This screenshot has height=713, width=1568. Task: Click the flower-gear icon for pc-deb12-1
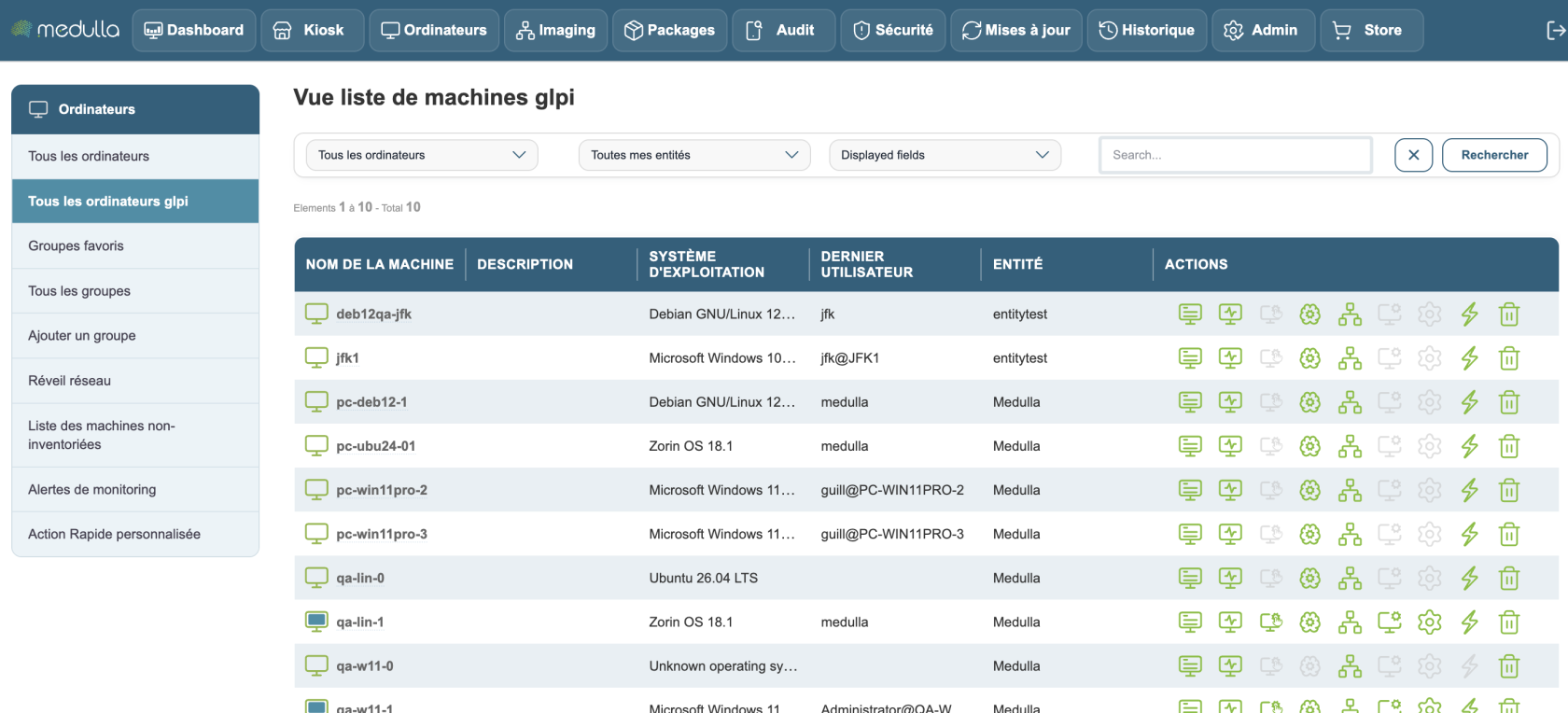coord(1310,402)
